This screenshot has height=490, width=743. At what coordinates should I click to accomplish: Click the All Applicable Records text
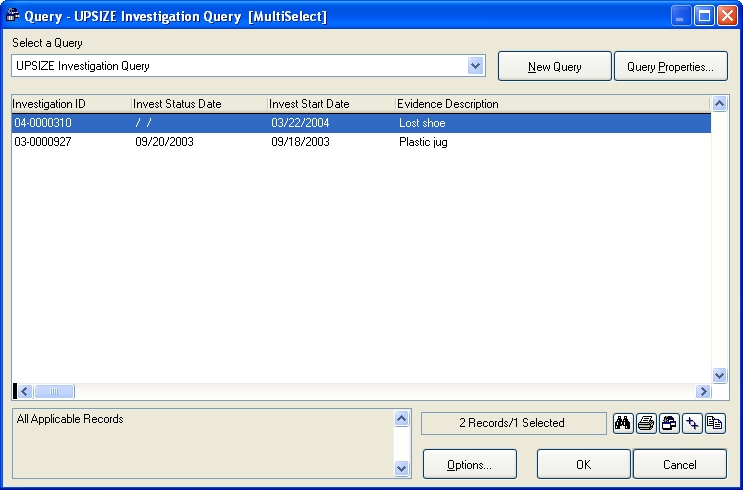(70, 419)
